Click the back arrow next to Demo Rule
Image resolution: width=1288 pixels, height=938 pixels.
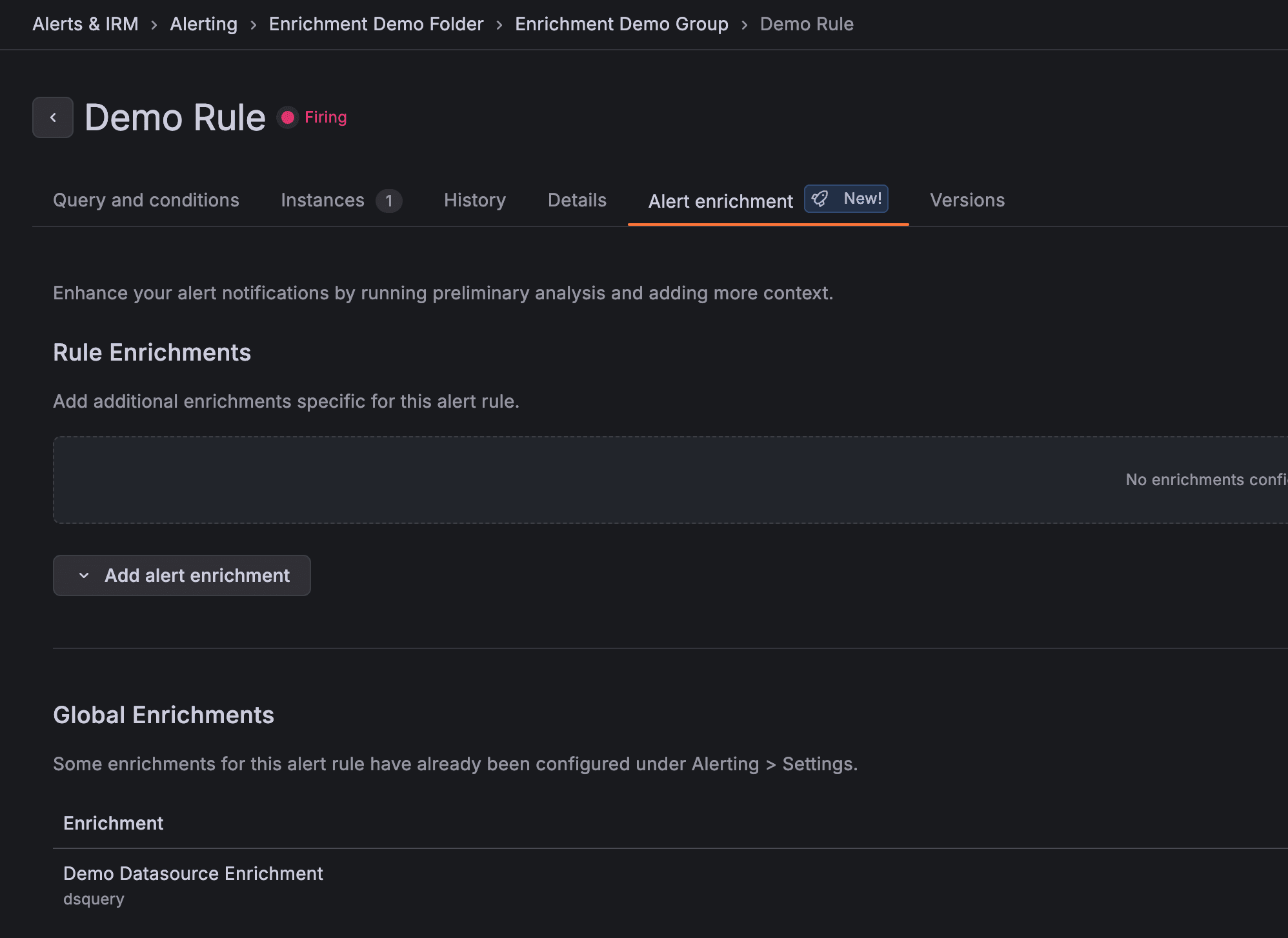coord(52,117)
